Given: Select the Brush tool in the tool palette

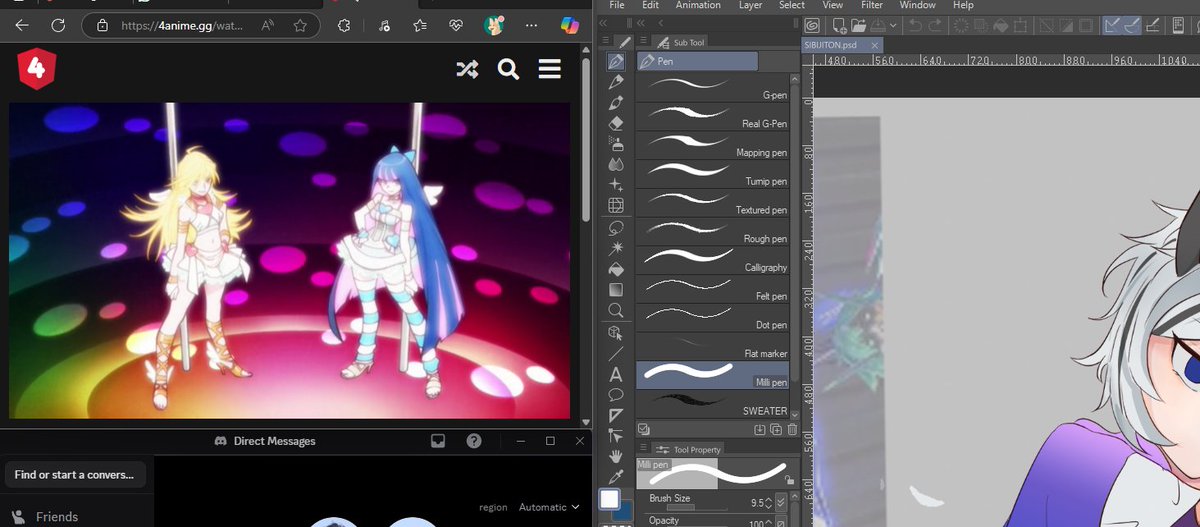Looking at the screenshot, I should [x=616, y=102].
